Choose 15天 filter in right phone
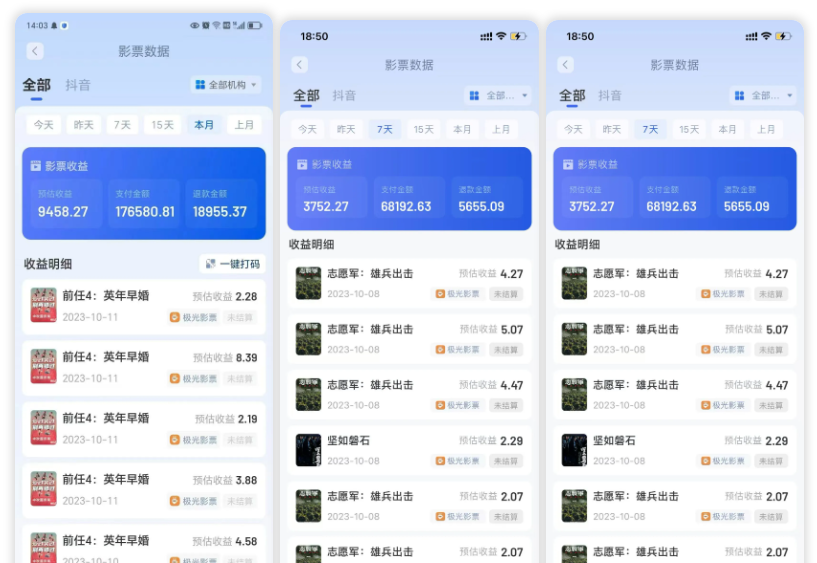Viewport: 817px width, 563px height. point(689,129)
